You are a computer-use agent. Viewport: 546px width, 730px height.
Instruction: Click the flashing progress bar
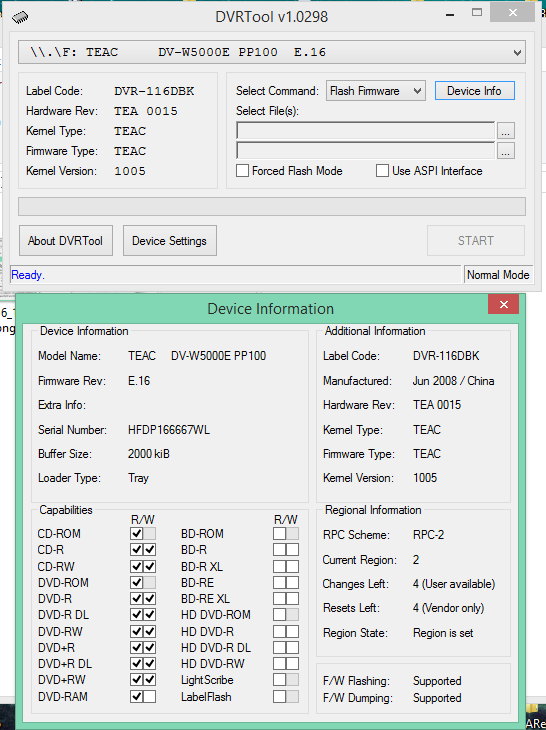click(272, 206)
